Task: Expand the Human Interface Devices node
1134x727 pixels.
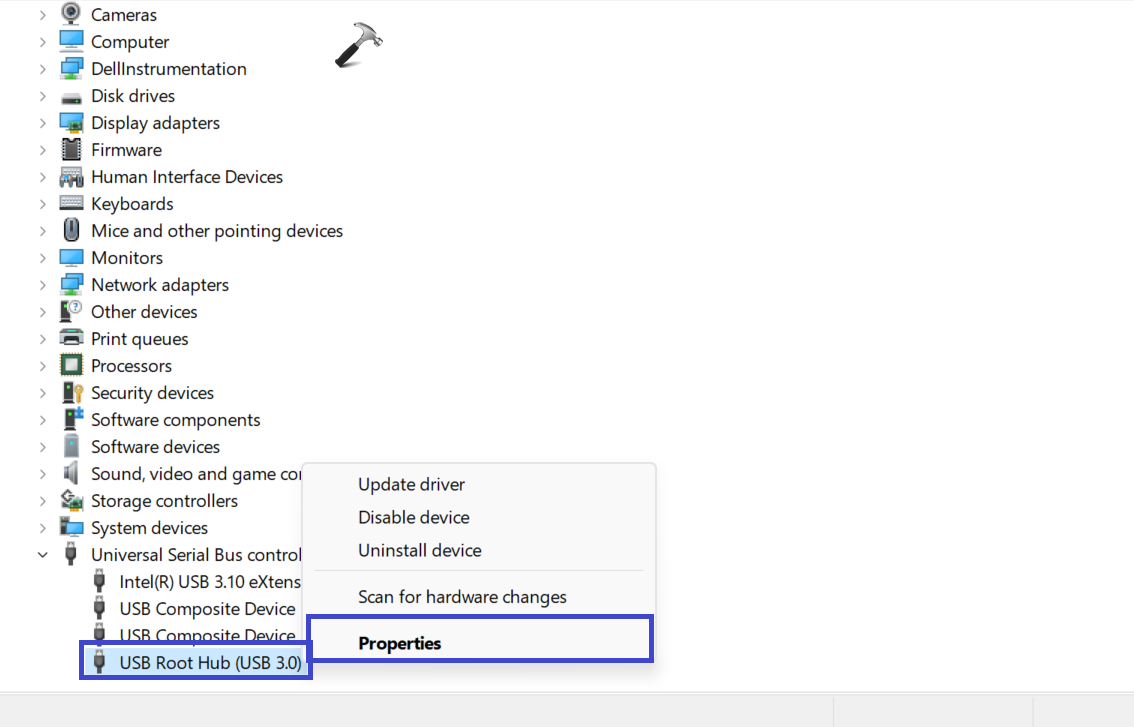Action: click(43, 177)
